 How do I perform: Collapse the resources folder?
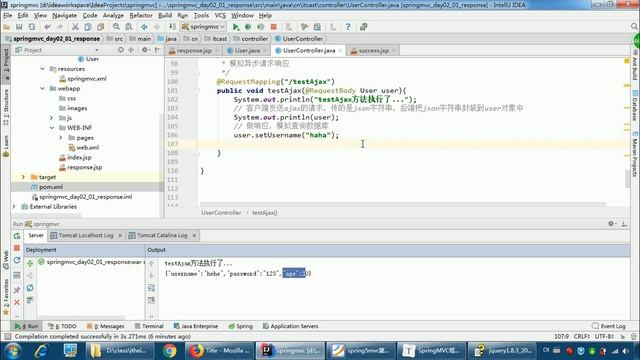[x=42, y=69]
